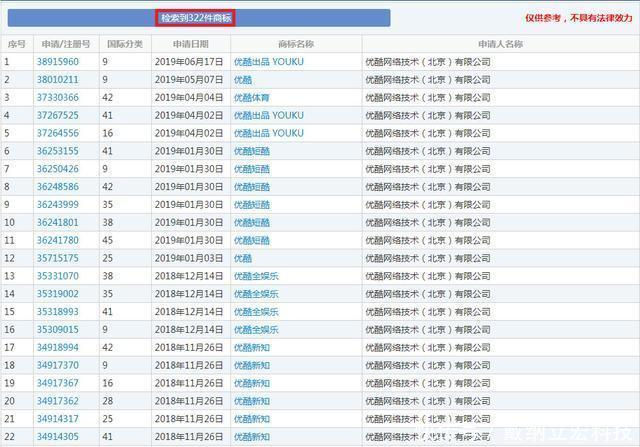Select class 38 in row 10

(107, 222)
